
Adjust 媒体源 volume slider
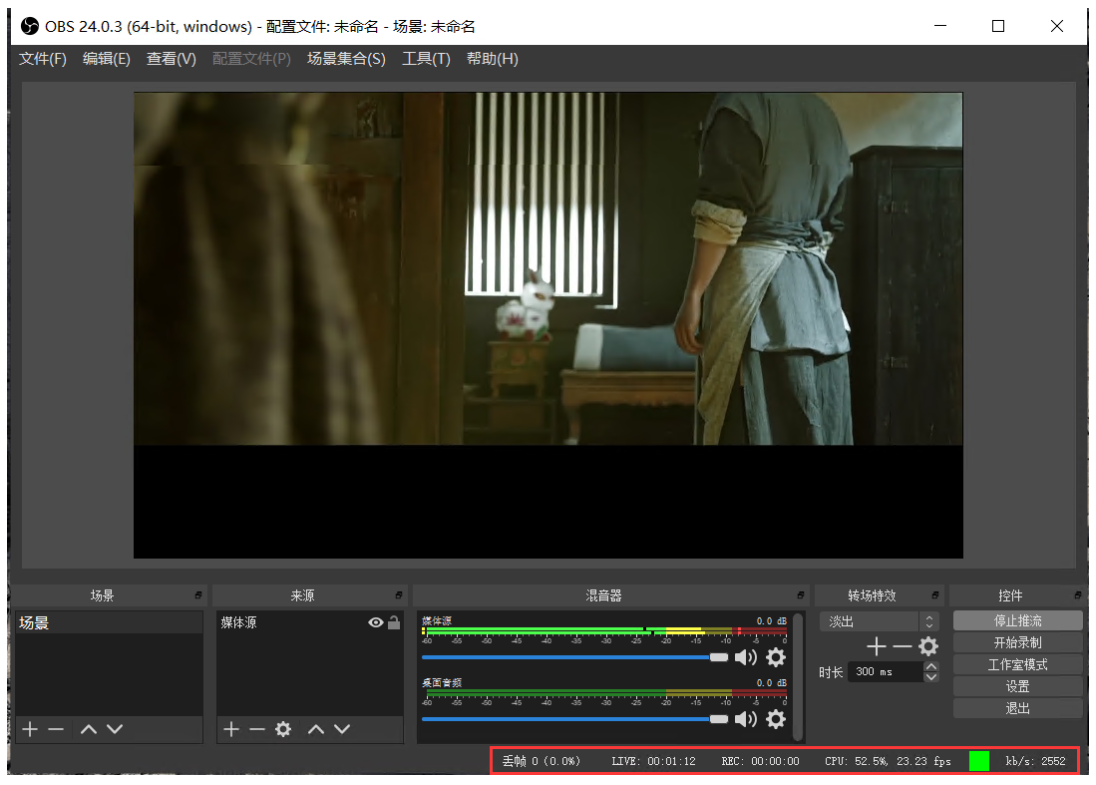[575, 657]
